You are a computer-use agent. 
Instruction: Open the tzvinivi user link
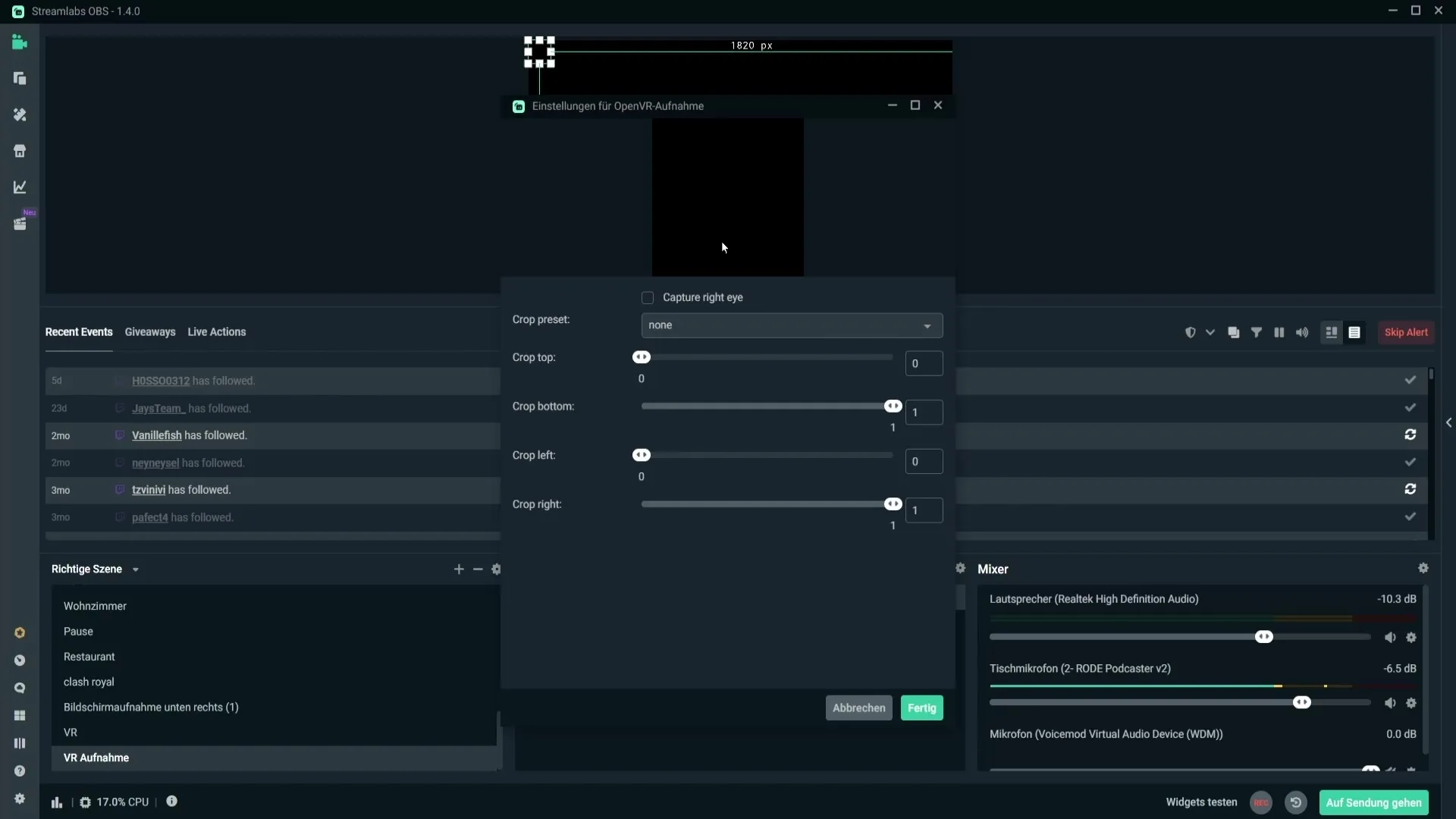click(149, 490)
